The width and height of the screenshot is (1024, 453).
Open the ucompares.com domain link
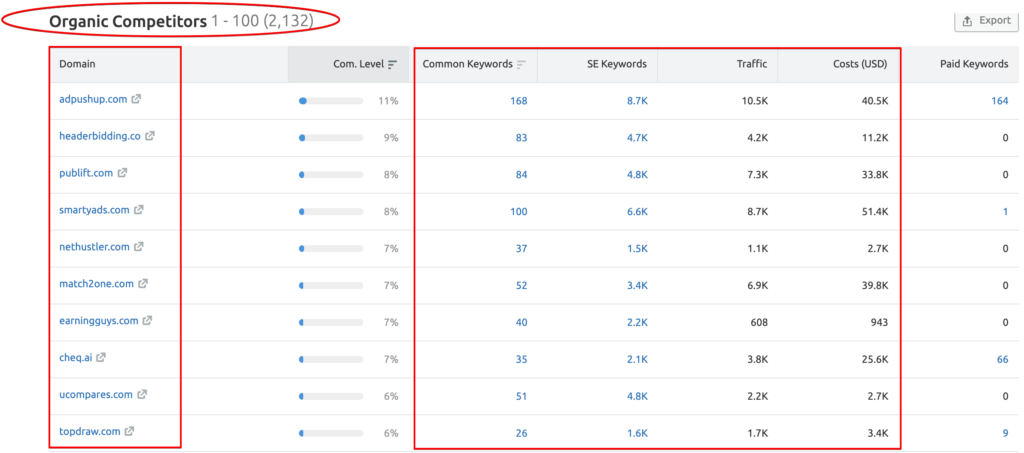(x=96, y=394)
